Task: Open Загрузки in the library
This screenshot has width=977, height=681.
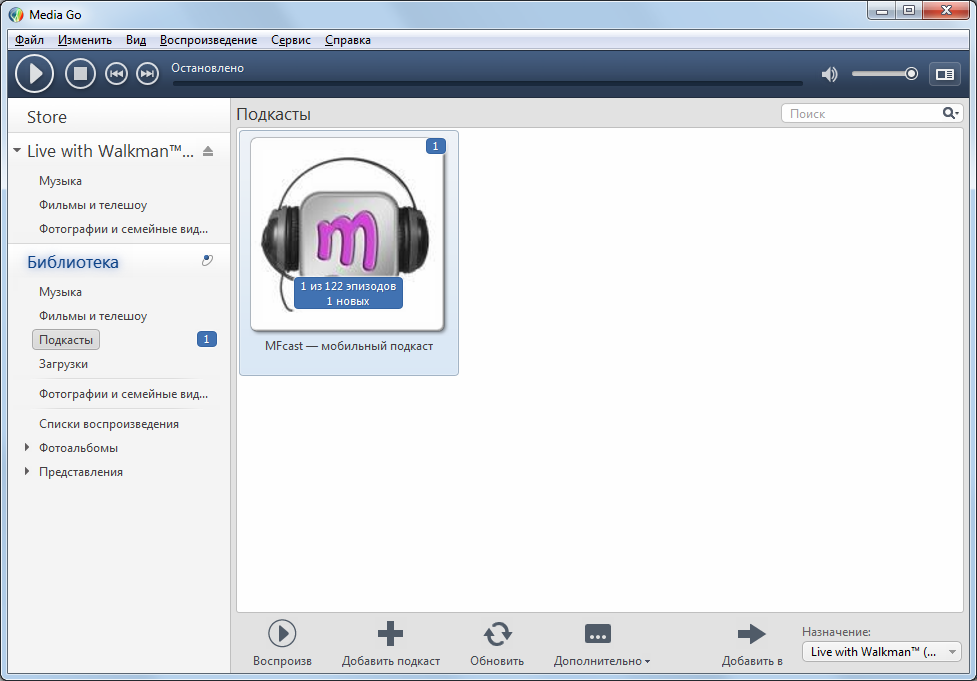Action: click(x=63, y=364)
